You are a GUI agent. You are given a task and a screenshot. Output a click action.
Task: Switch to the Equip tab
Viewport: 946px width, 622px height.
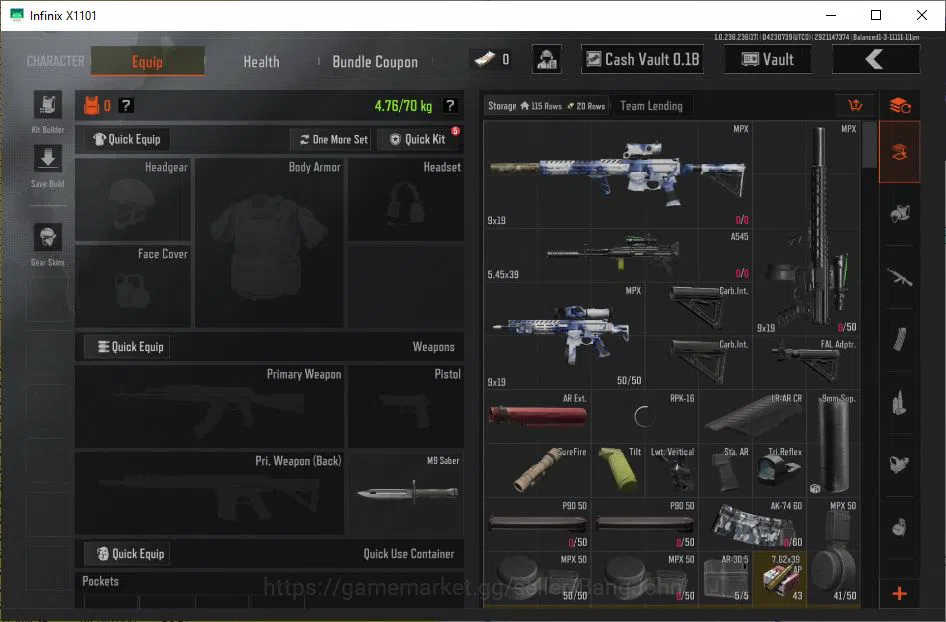[x=148, y=61]
